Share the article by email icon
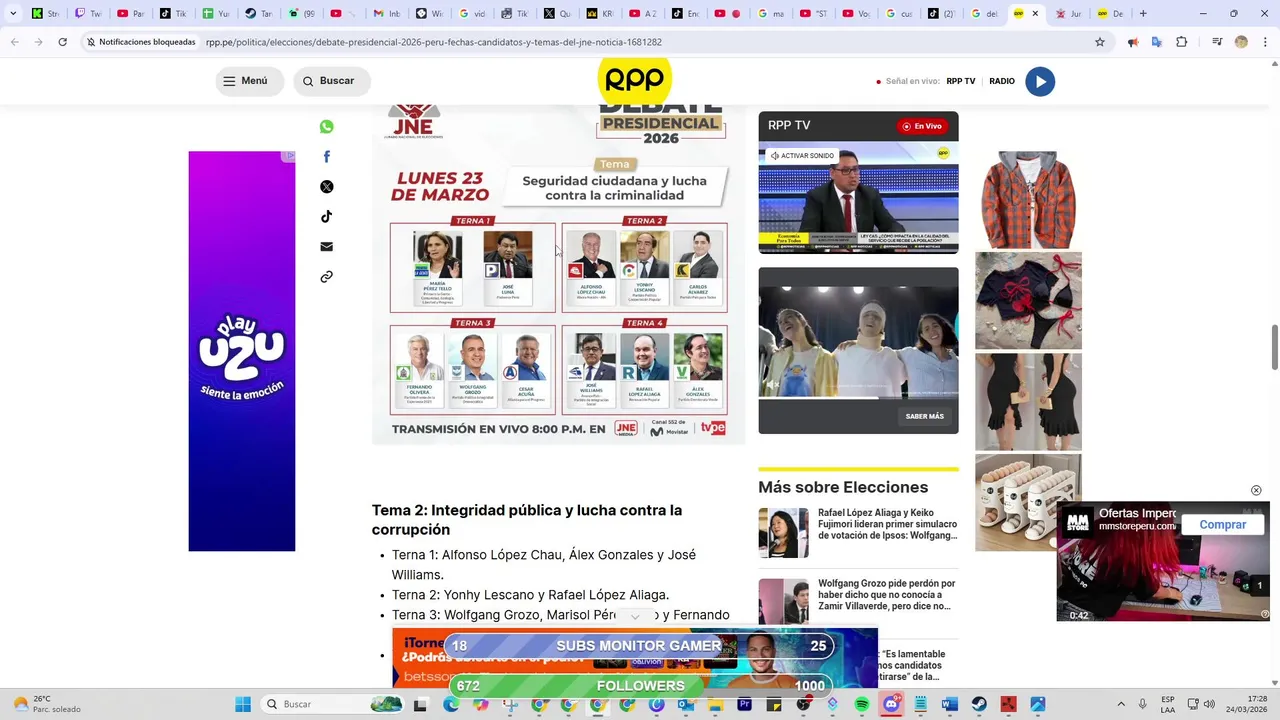This screenshot has height=720, width=1280. 326,247
